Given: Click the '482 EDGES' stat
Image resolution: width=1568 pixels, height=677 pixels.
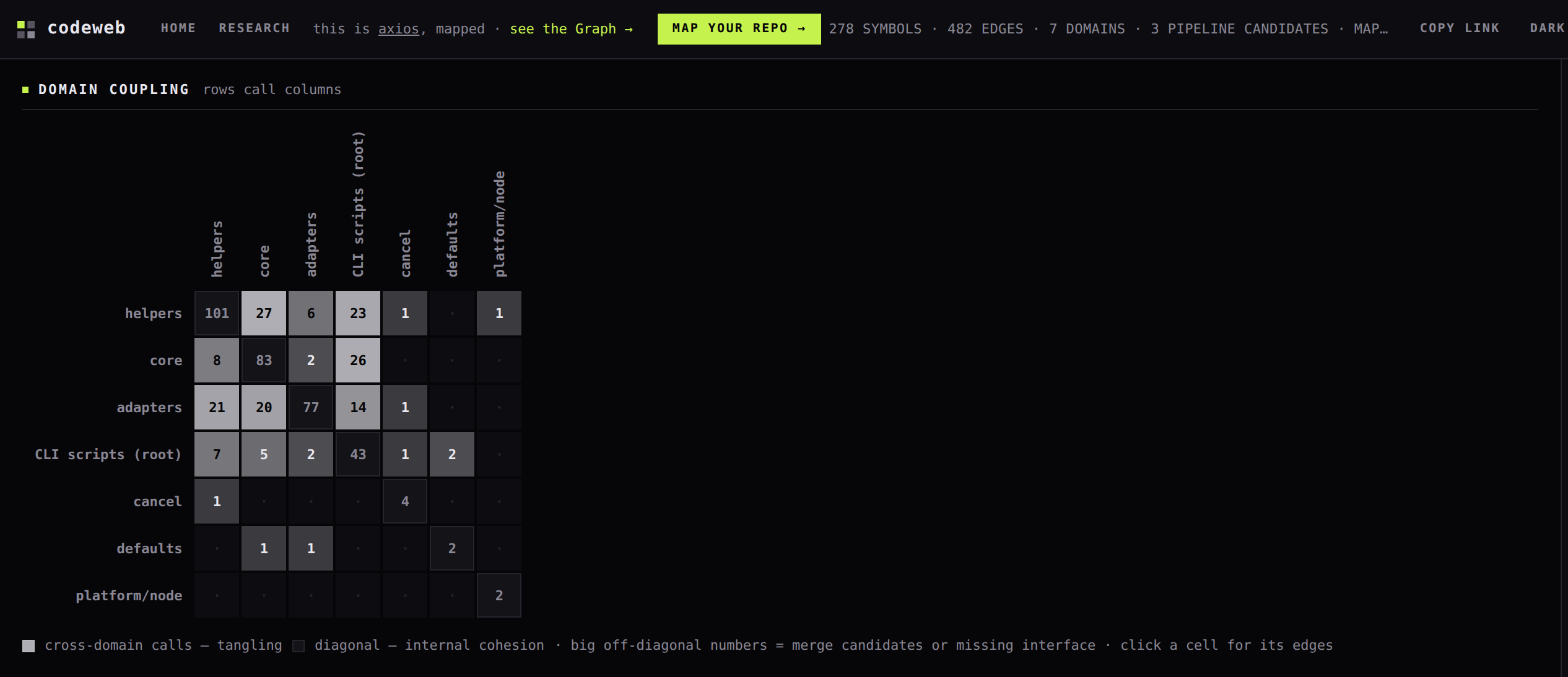Looking at the screenshot, I should tap(985, 29).
